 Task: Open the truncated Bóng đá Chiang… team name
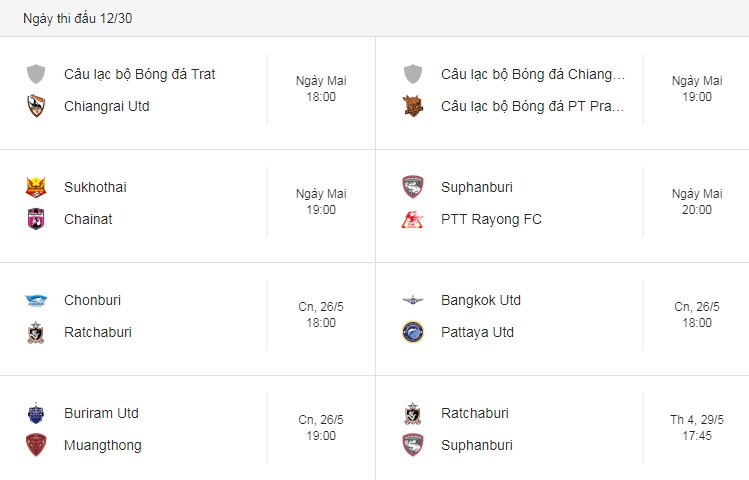tap(533, 74)
